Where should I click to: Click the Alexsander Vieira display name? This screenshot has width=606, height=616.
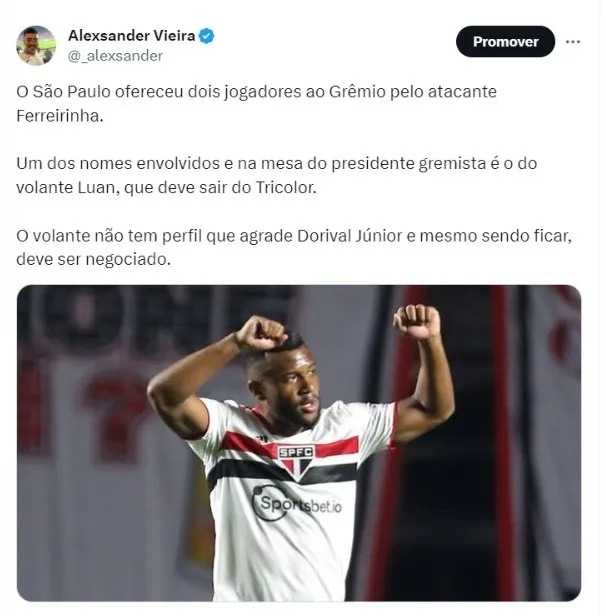click(x=132, y=36)
